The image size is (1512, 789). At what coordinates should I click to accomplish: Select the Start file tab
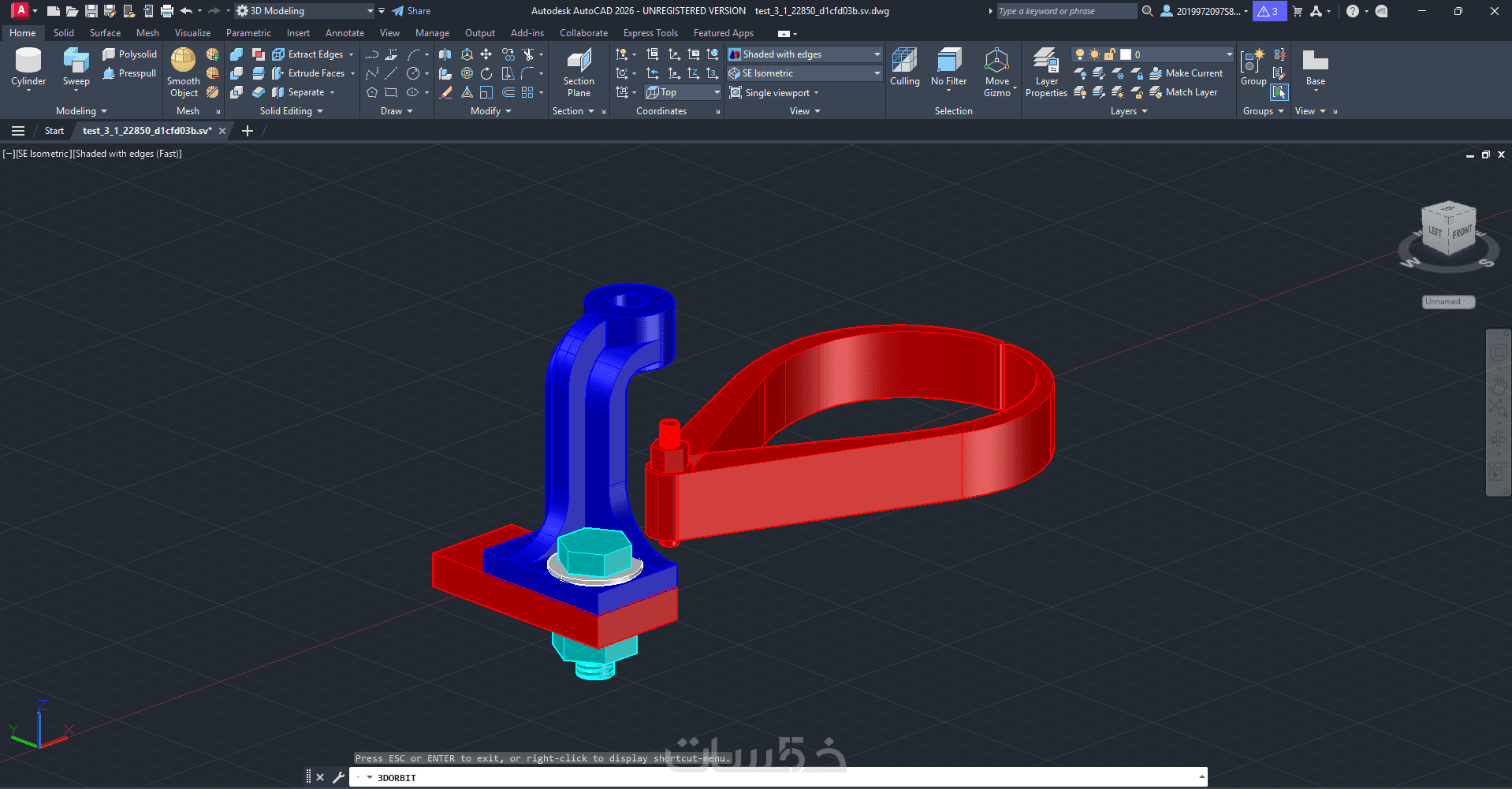(x=54, y=131)
